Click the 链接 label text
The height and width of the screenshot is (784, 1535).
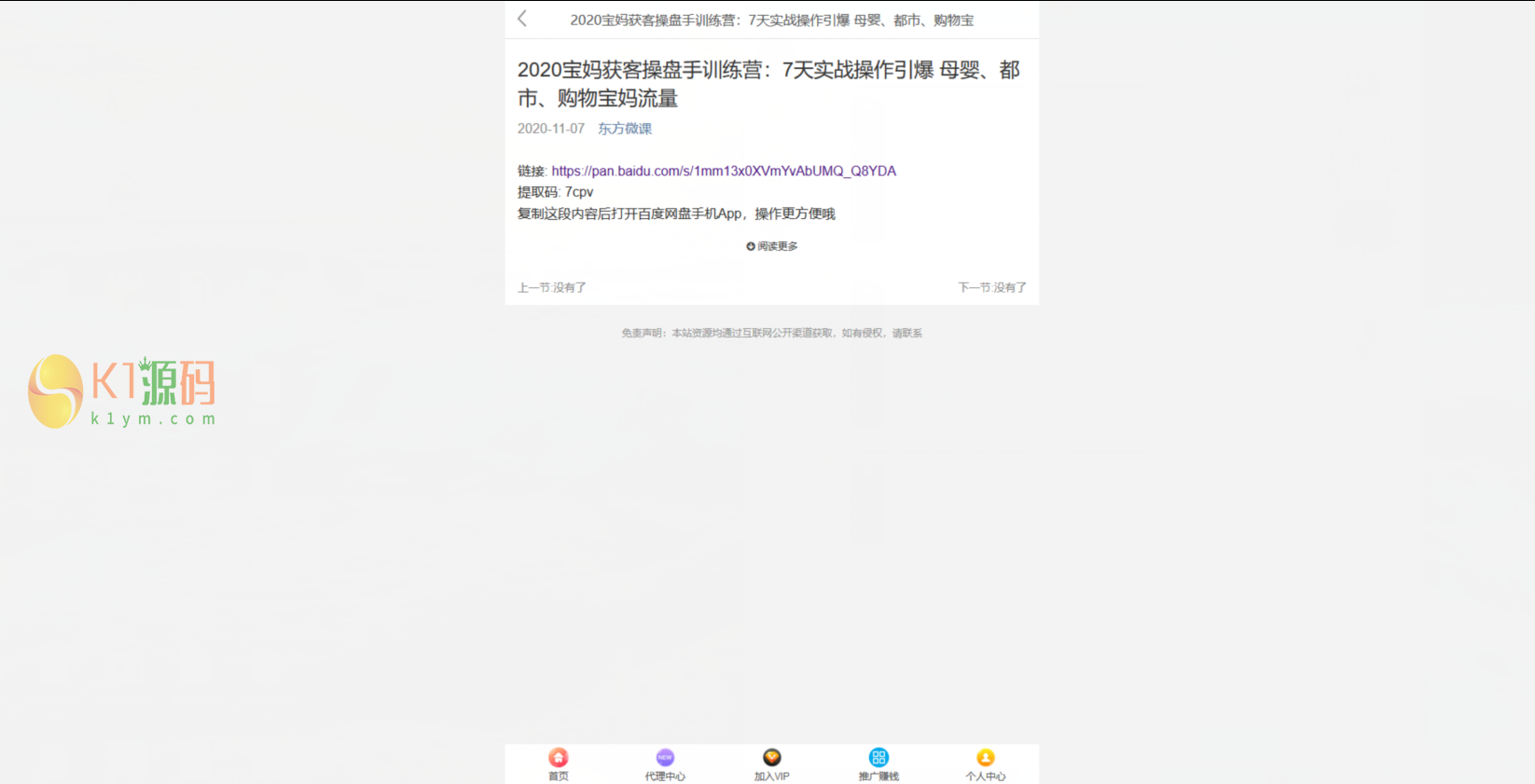pos(532,171)
